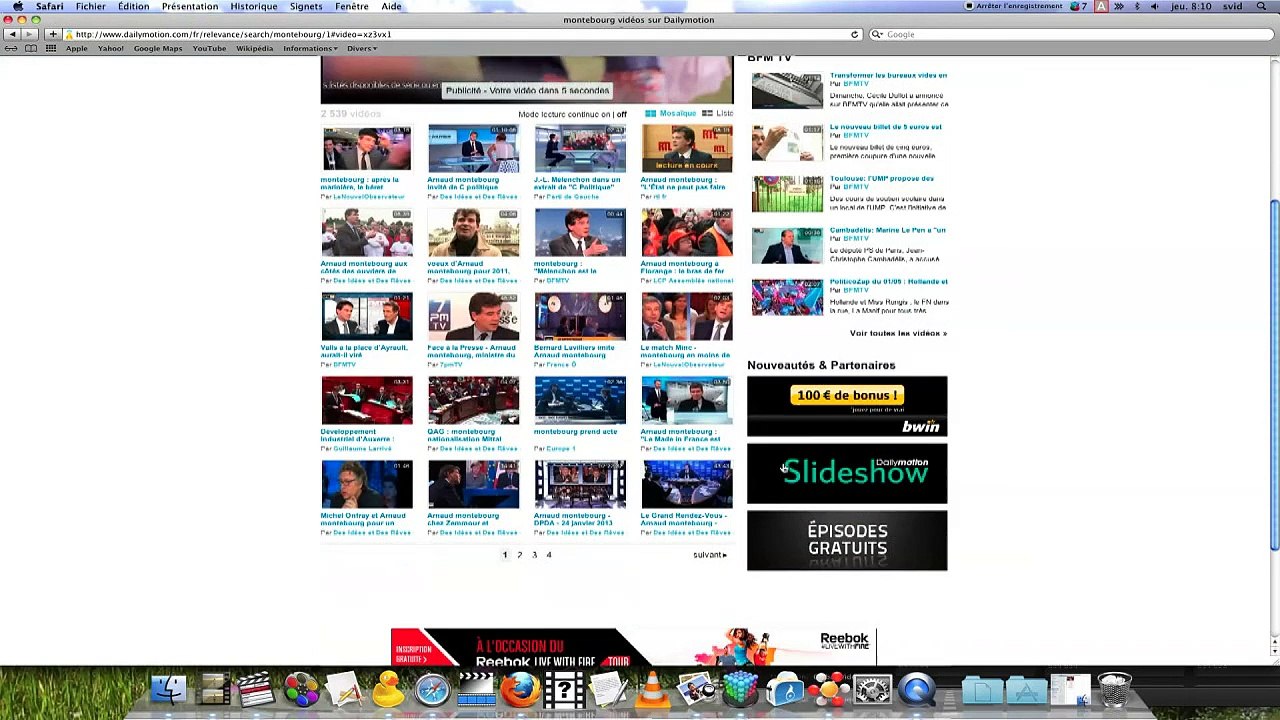
Task: Grab the vertical page scrollbar thumb
Action: click(1274, 374)
